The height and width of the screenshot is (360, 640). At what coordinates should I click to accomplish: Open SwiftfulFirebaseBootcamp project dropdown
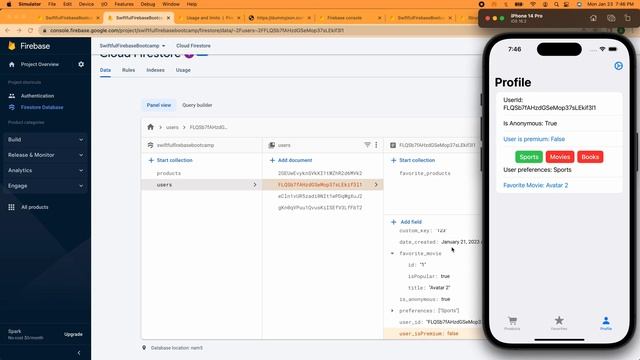coord(132,46)
